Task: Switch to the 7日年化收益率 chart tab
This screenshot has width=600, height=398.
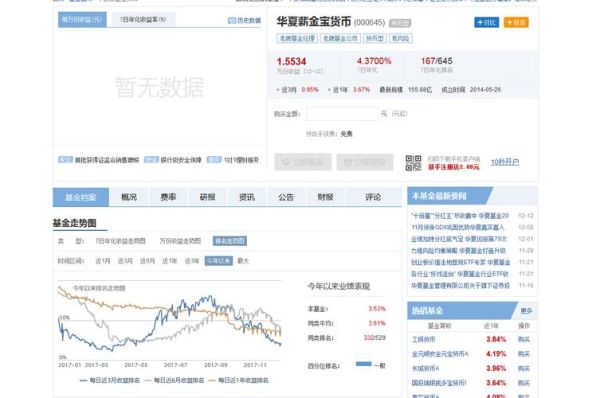Action: [142, 20]
